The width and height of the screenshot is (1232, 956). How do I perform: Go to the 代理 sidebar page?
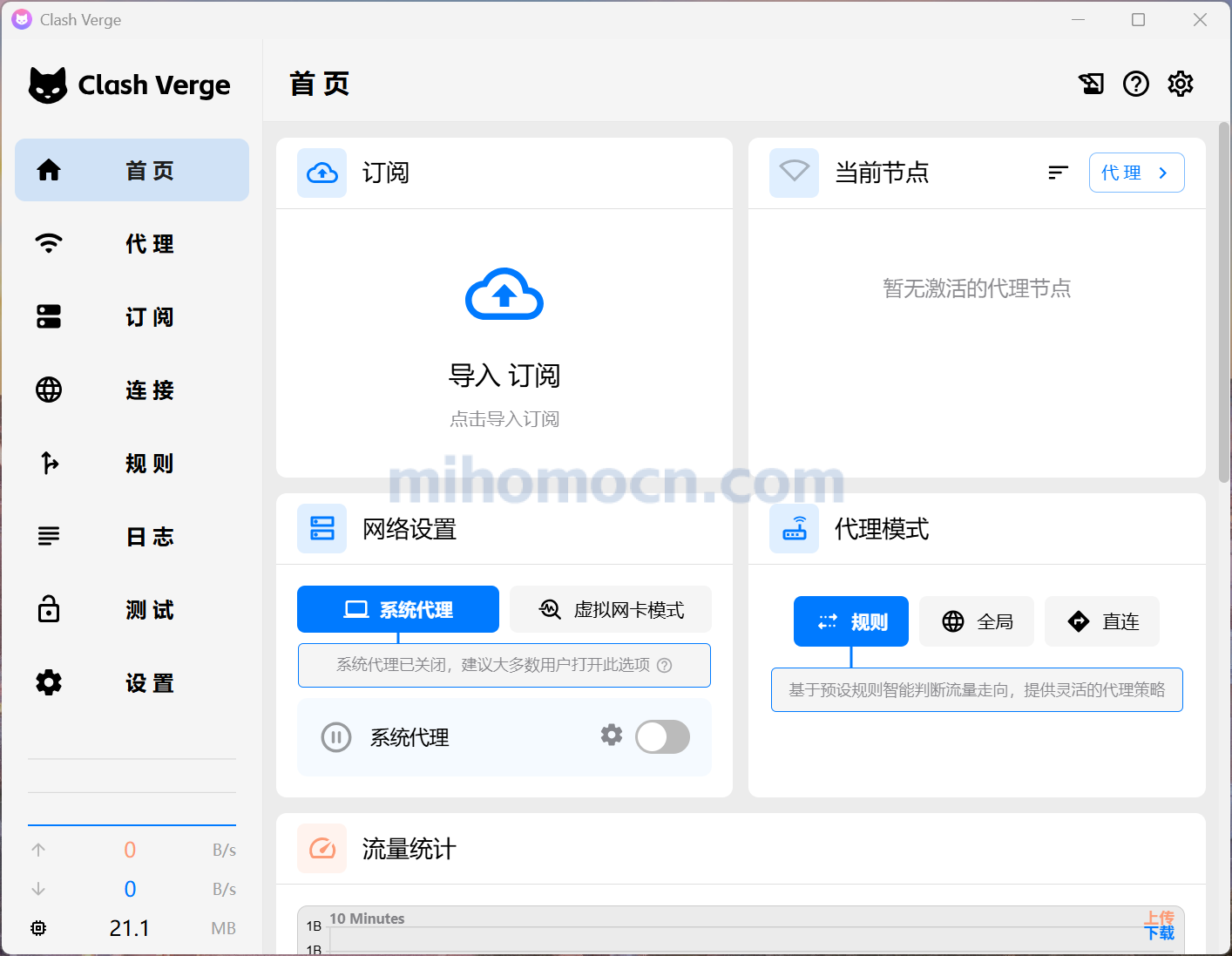[132, 243]
